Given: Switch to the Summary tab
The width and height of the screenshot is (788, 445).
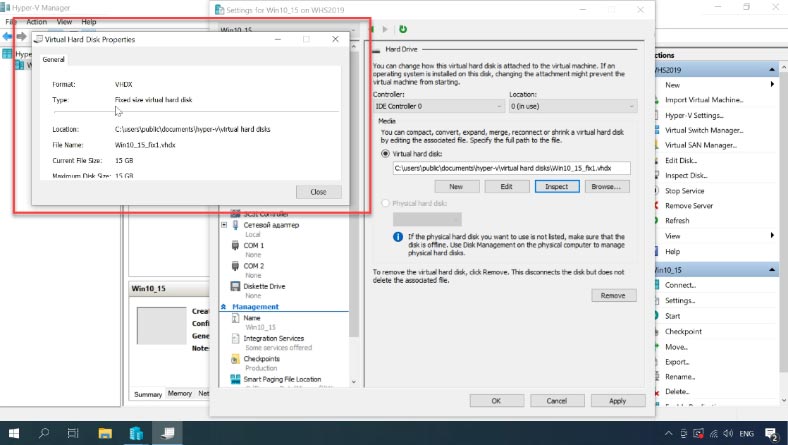Looking at the screenshot, I should pyautogui.click(x=148, y=394).
